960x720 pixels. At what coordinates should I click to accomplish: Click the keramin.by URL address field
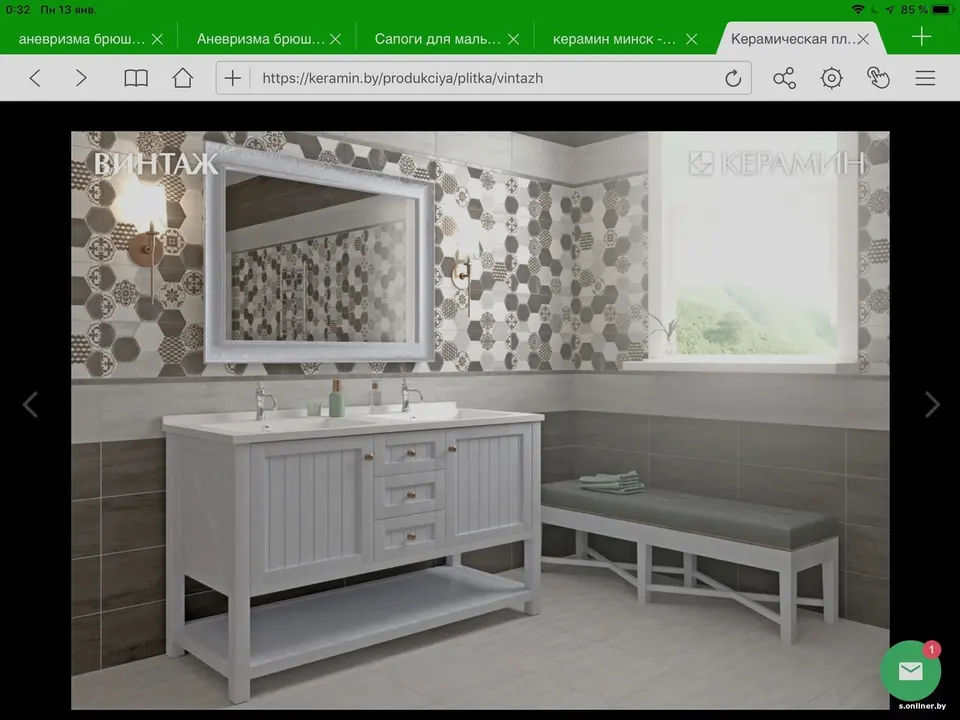[484, 78]
